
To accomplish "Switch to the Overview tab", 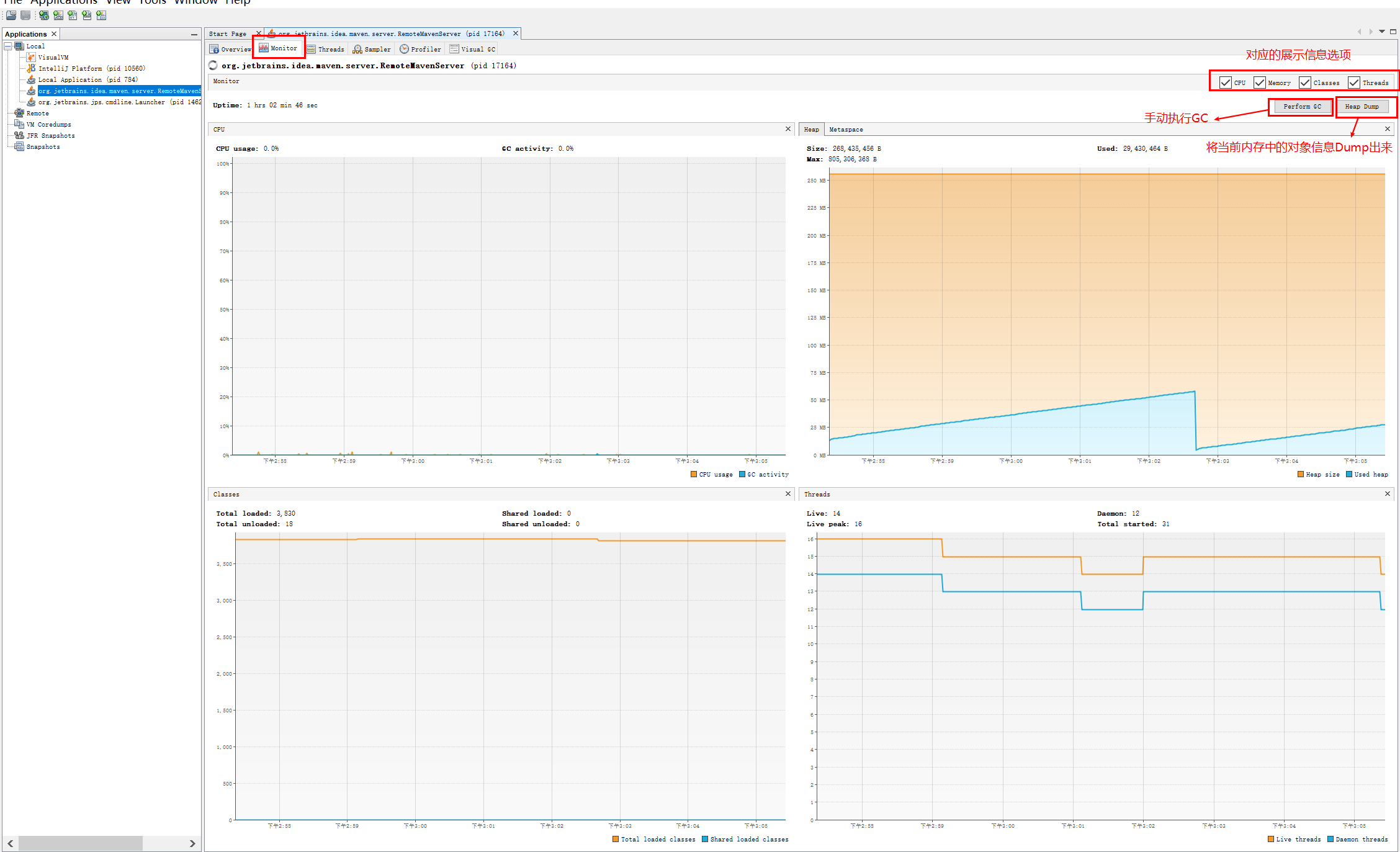I will [x=230, y=49].
